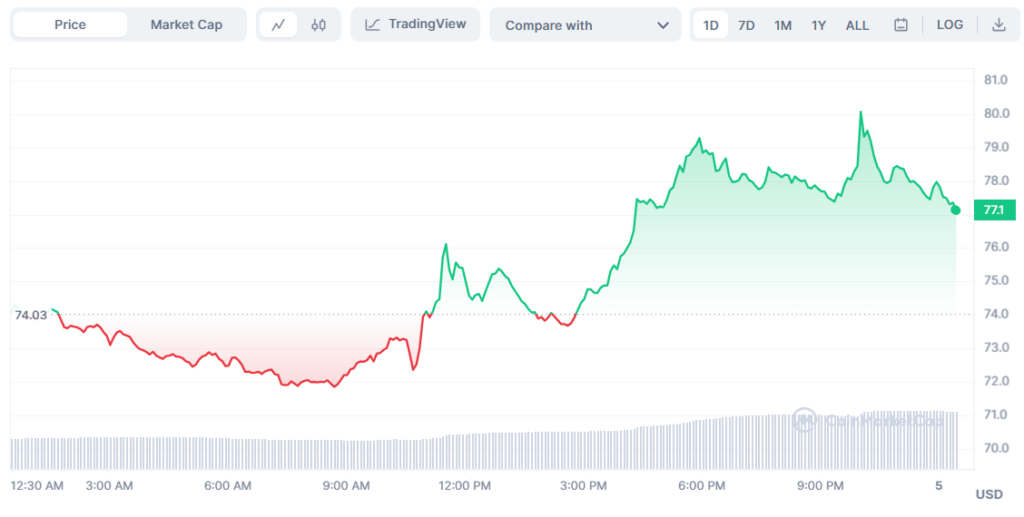Click the 79.0 price axis label
This screenshot has width=1024, height=517.
(x=996, y=147)
